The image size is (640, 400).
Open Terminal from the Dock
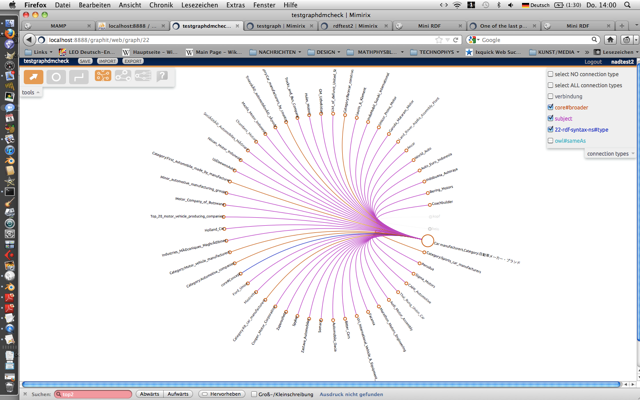(x=9, y=191)
